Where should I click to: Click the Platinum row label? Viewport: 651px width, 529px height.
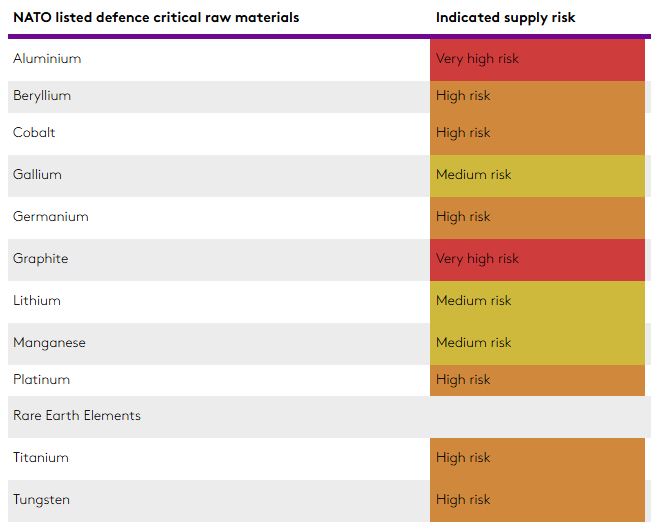point(42,380)
